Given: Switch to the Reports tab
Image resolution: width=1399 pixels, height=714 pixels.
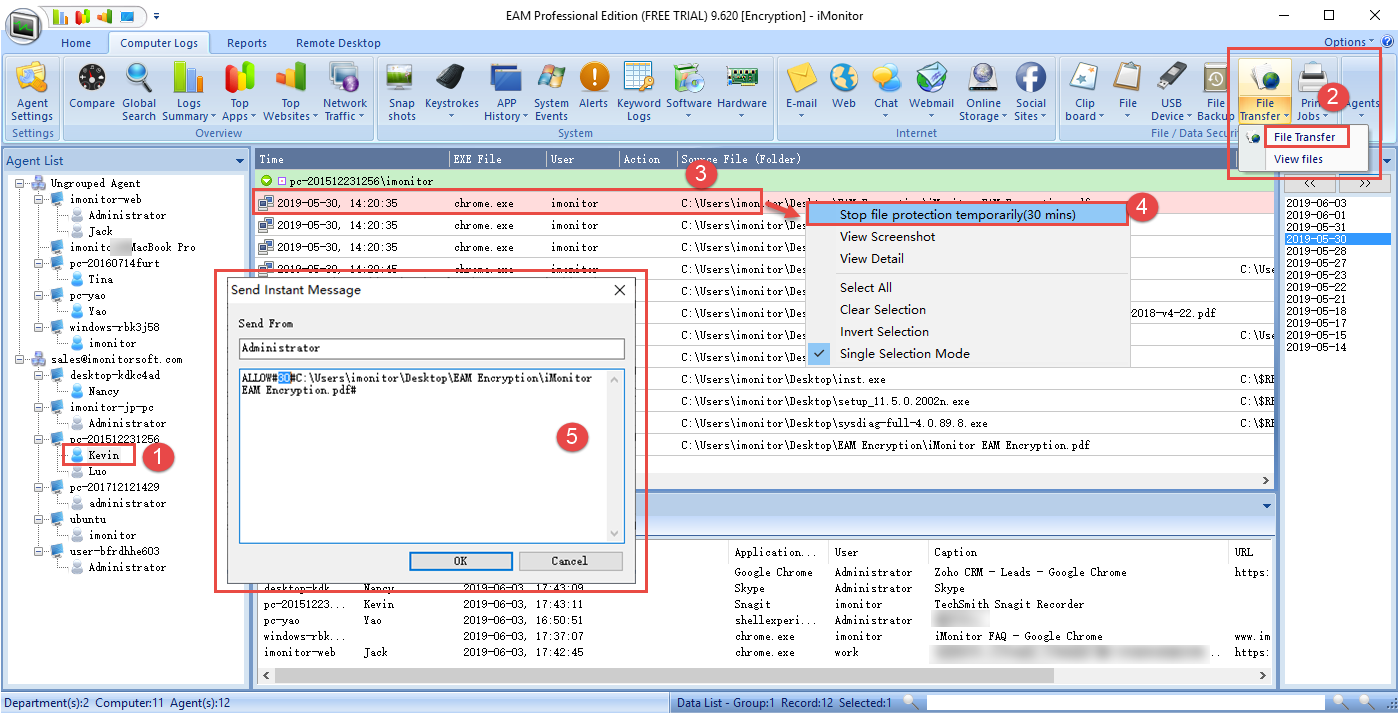Looking at the screenshot, I should [x=247, y=43].
